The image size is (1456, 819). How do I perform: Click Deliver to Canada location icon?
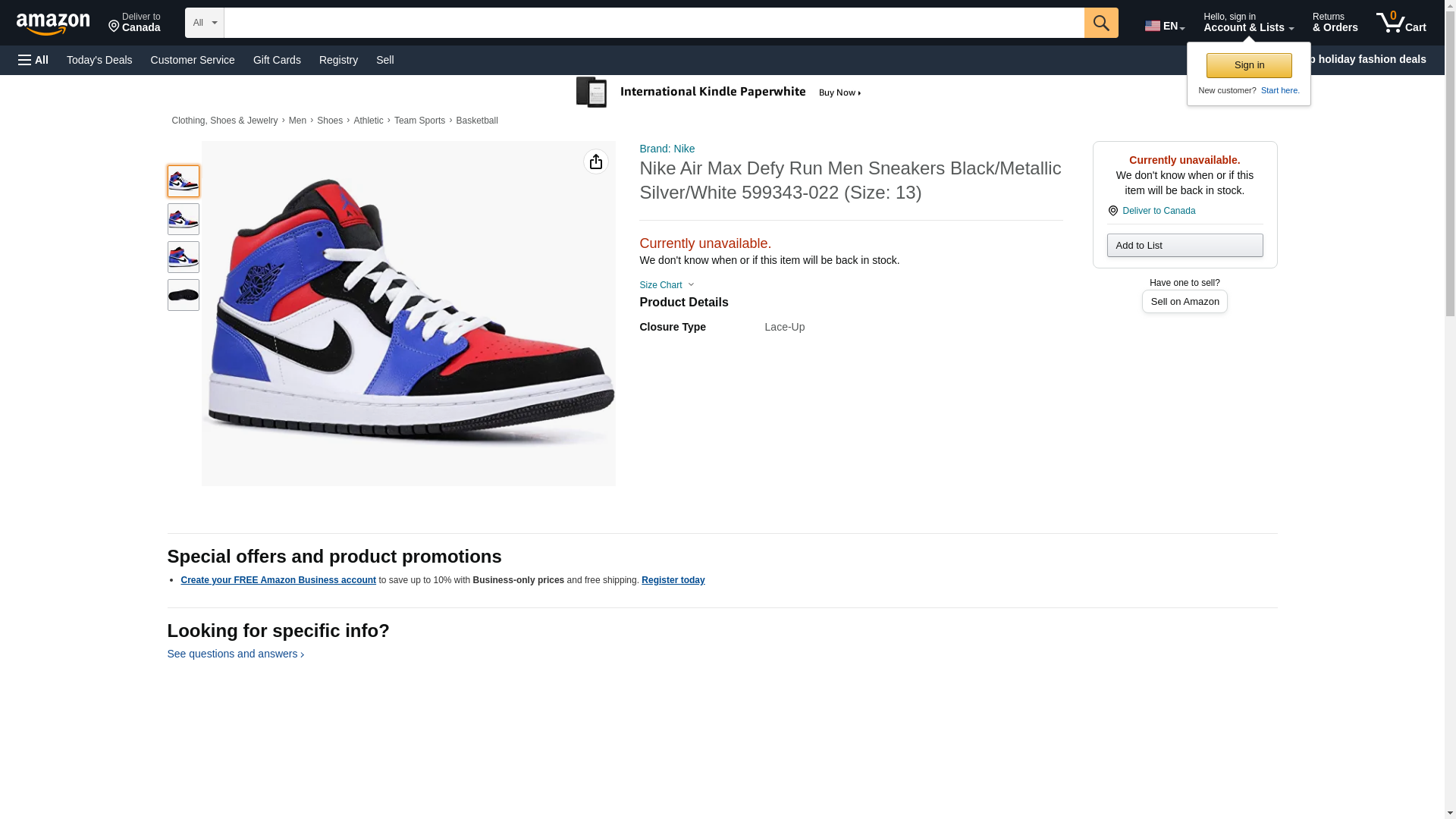pos(1112,211)
